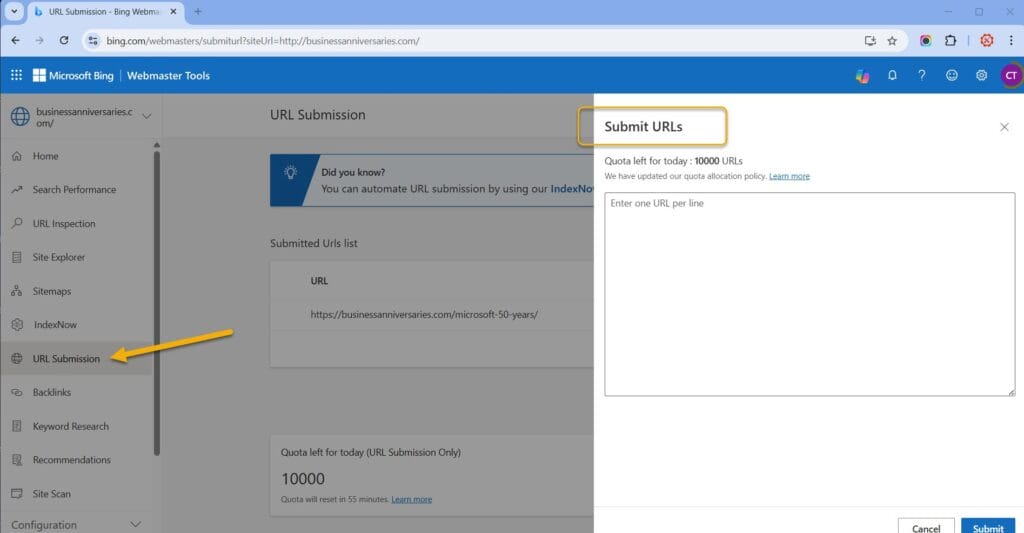Click the lightbulb Did you know icon
The width and height of the screenshot is (1024, 533).
tap(291, 172)
